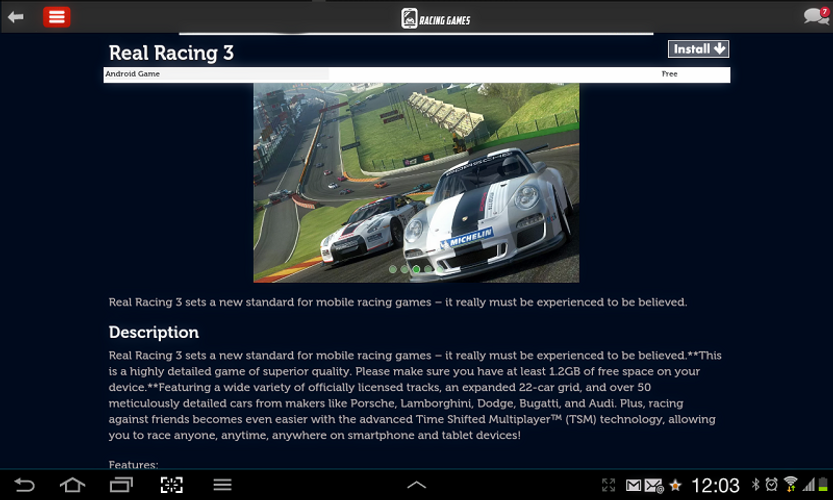Tap the back arrow in the top bar

[x=16, y=17]
